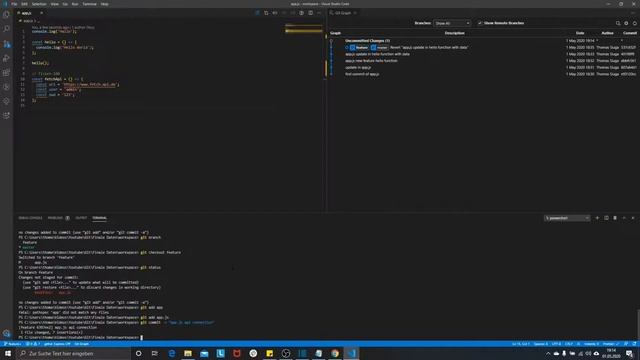Viewport: 640px width, 360px height.
Task: Switch to the OUTPUT panel tab
Action: point(81,218)
